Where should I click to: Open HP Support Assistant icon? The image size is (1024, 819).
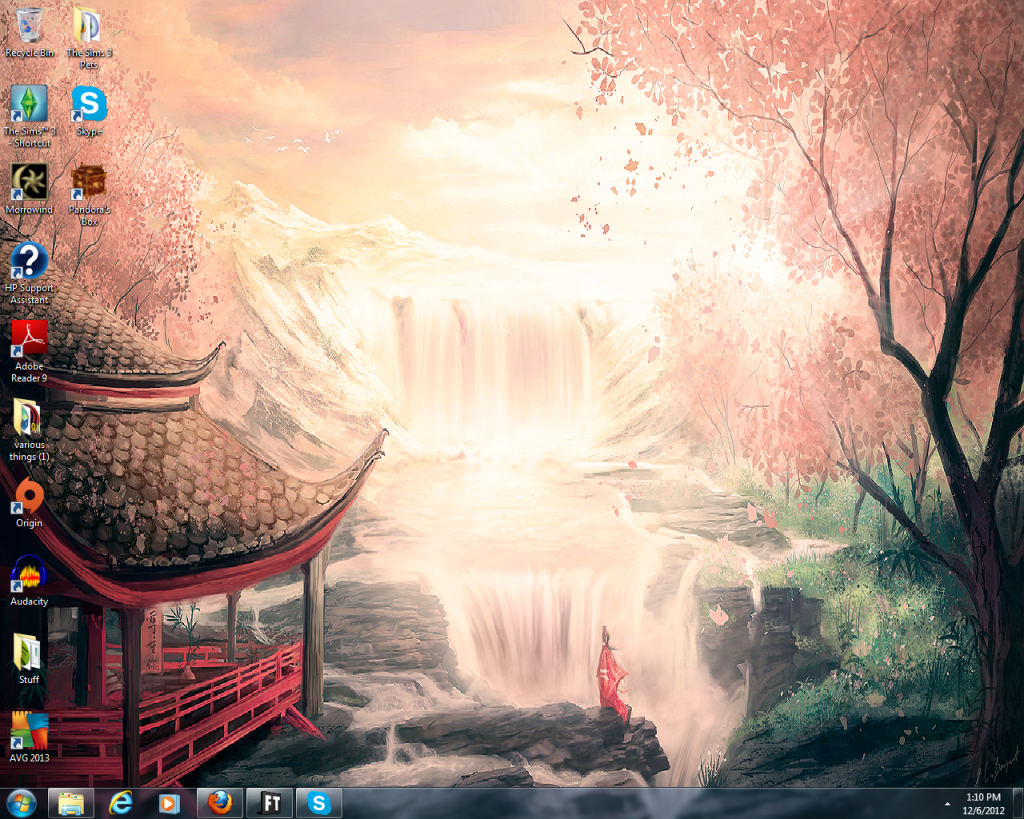29,261
